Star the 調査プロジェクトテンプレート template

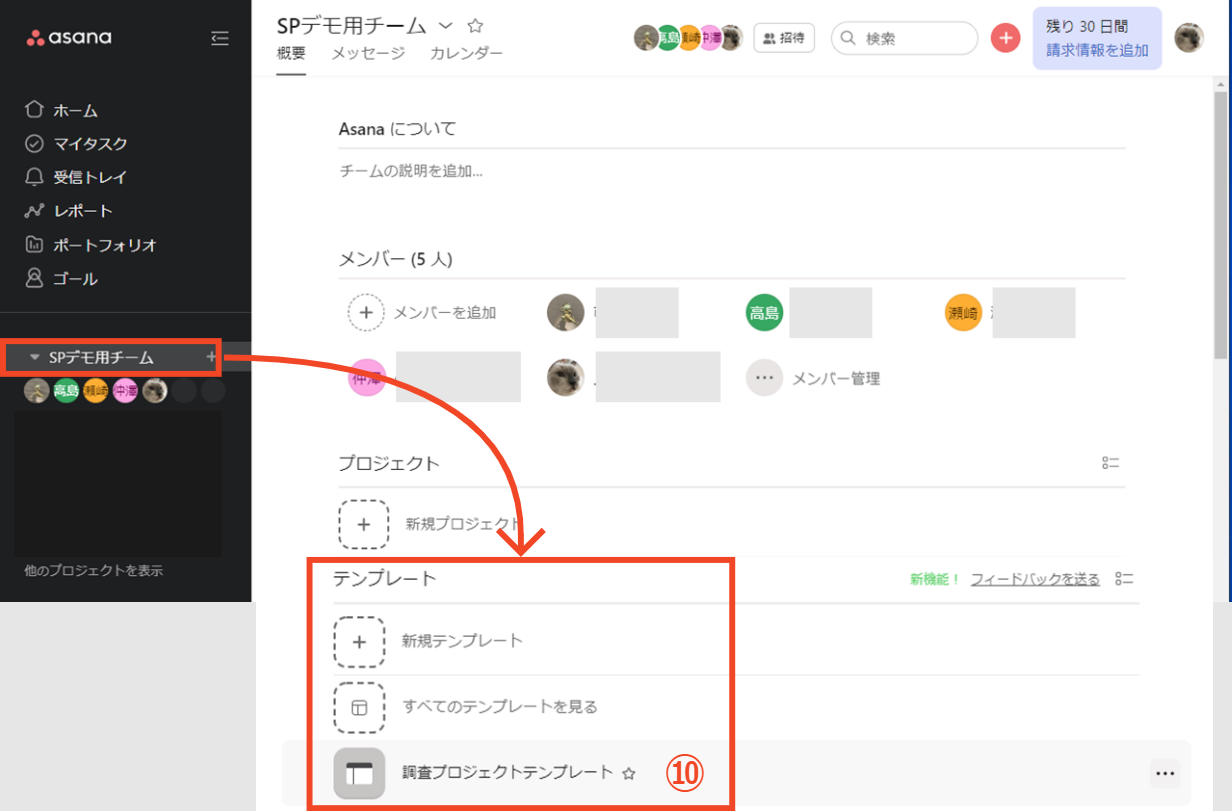tap(629, 773)
